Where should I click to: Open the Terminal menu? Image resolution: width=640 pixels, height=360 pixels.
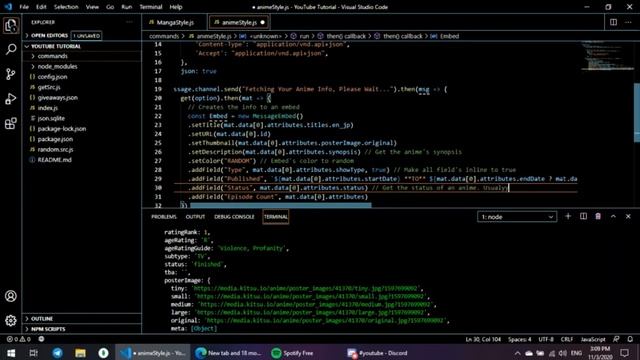pyautogui.click(x=151, y=7)
